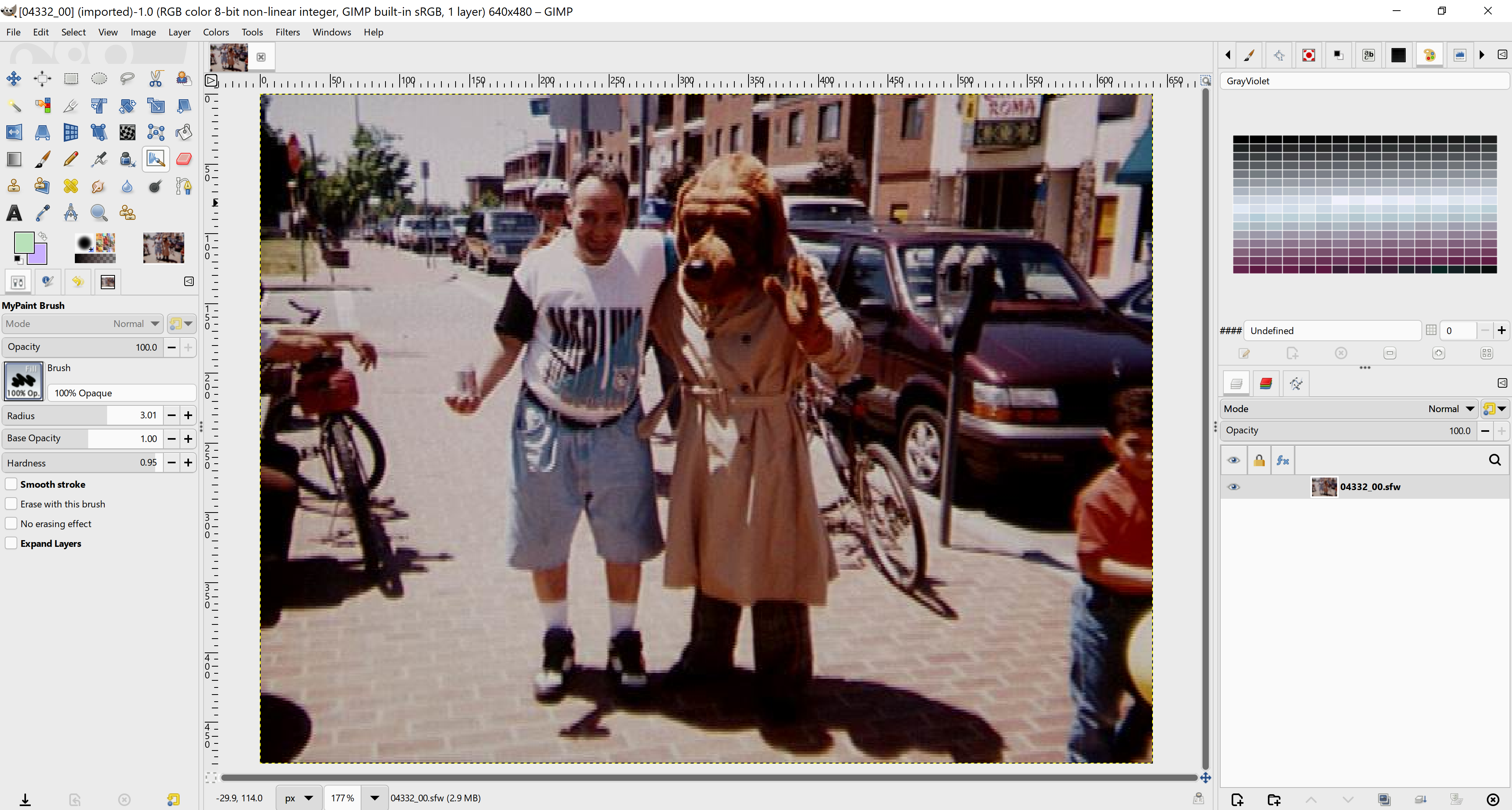Enable Smooth stroke checkbox
Image resolution: width=1512 pixels, height=810 pixels.
pyautogui.click(x=11, y=484)
